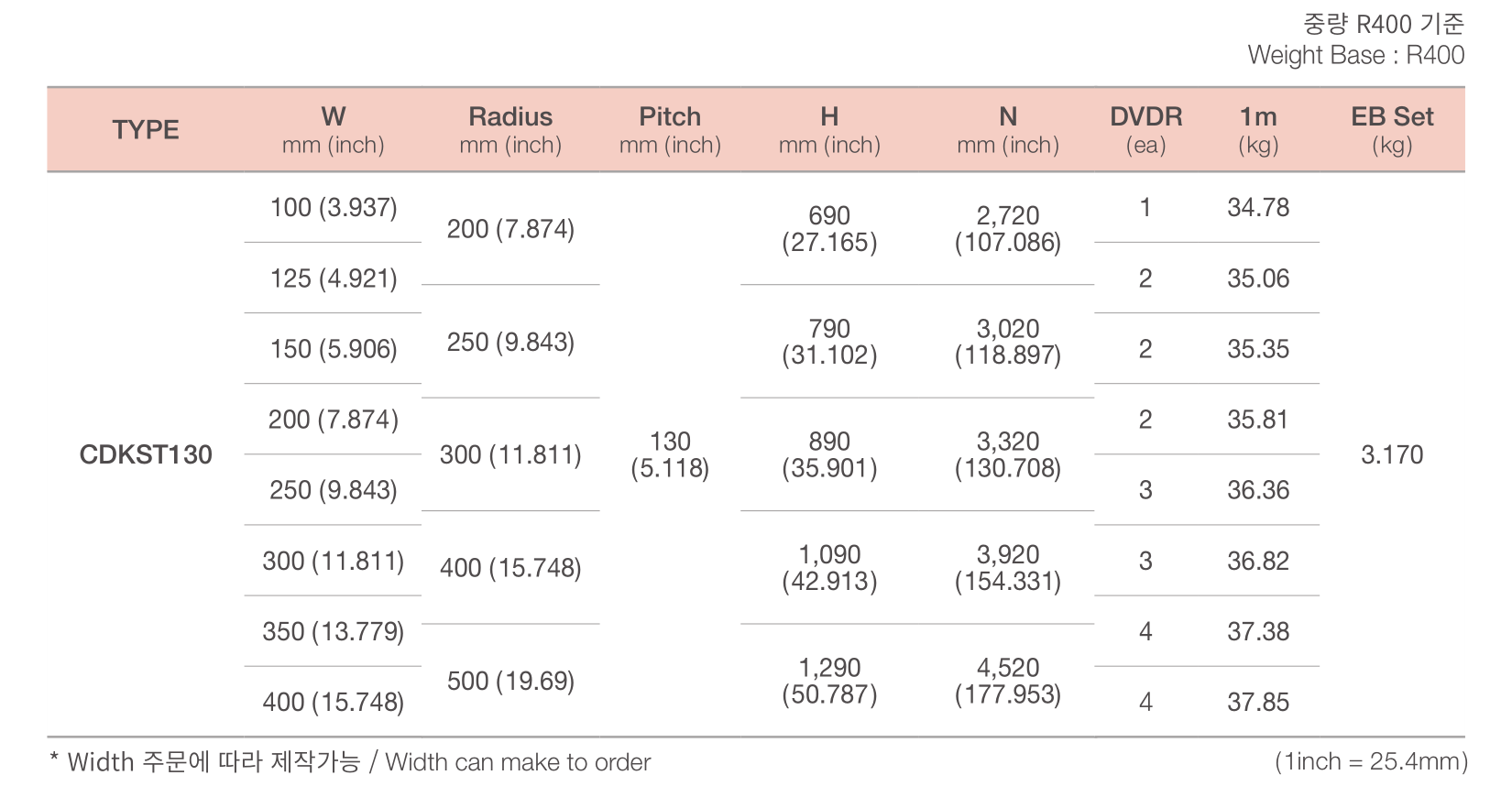Select the CDKST130 type cell
This screenshot has width=1512, height=797.
pos(146,454)
